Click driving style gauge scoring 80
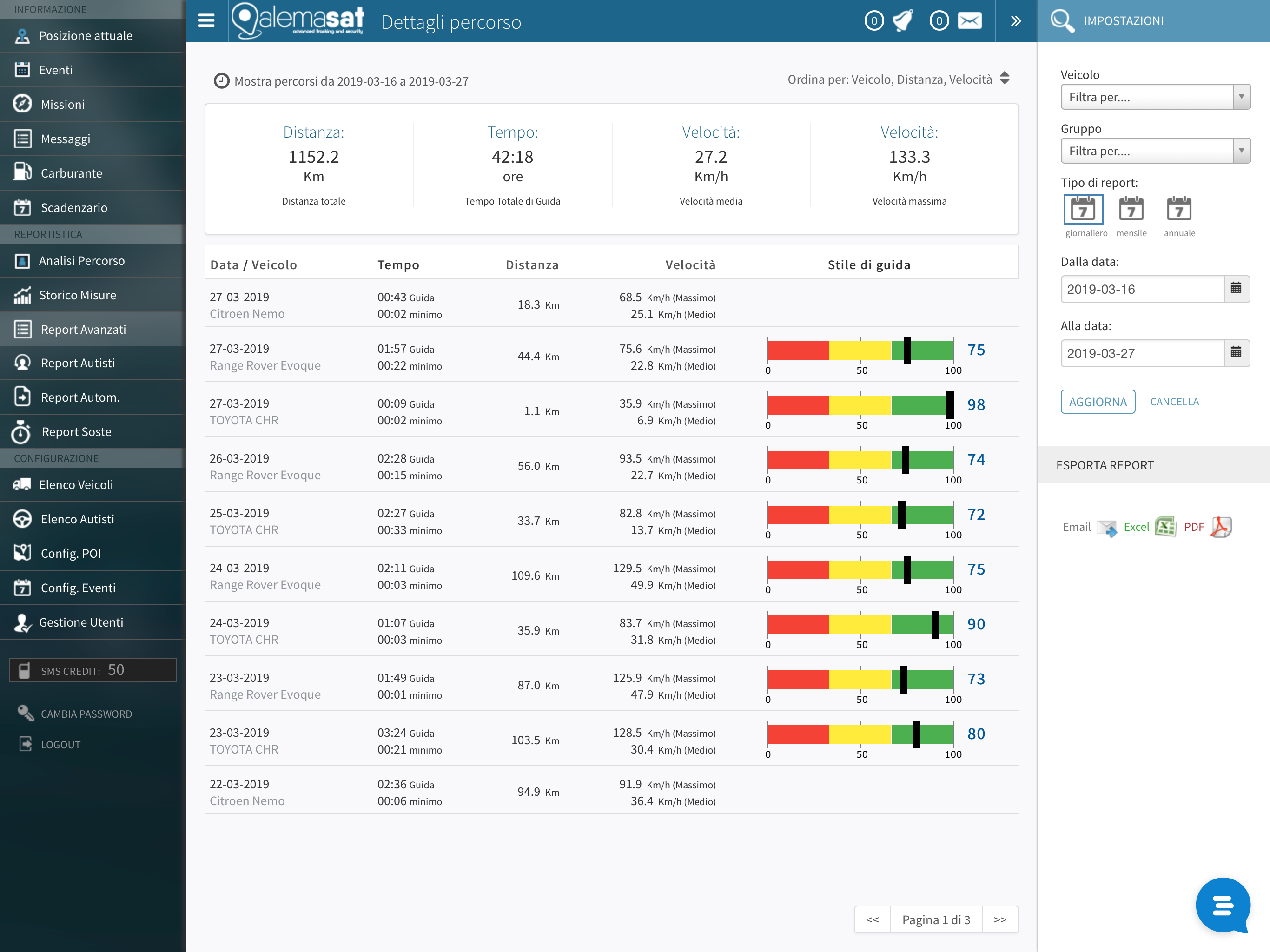This screenshot has width=1270, height=952. click(x=860, y=734)
